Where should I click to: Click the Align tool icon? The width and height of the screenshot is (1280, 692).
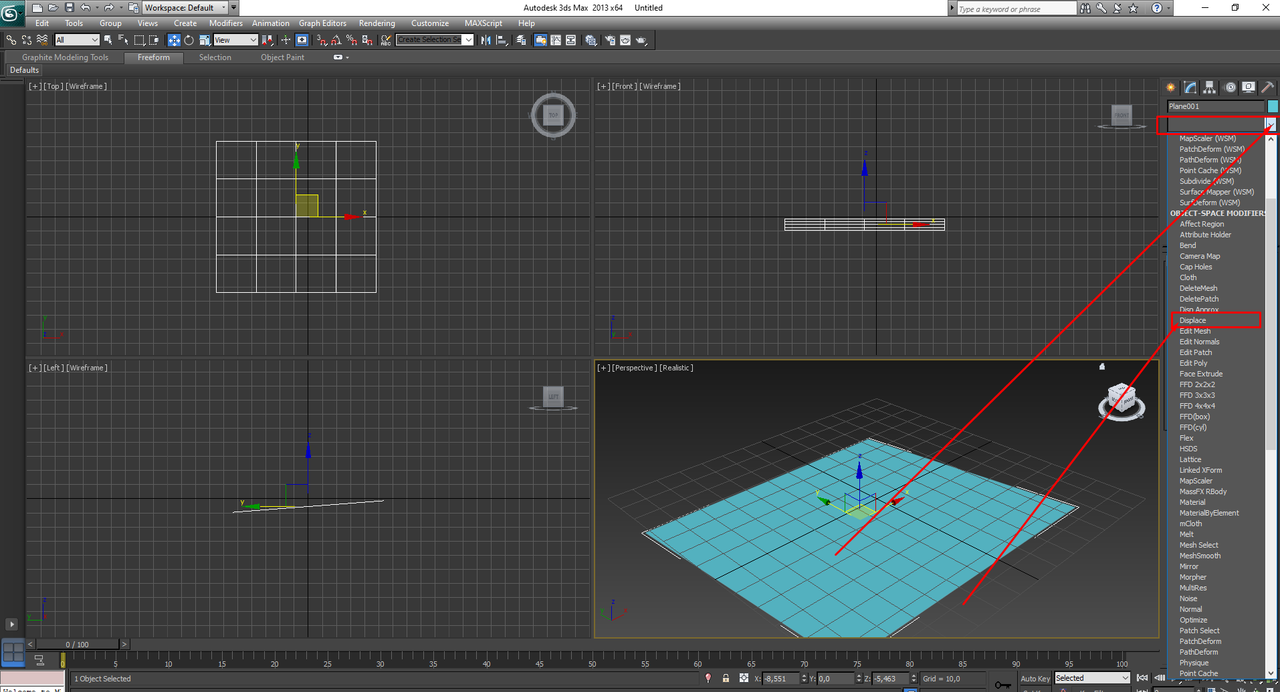(501, 40)
